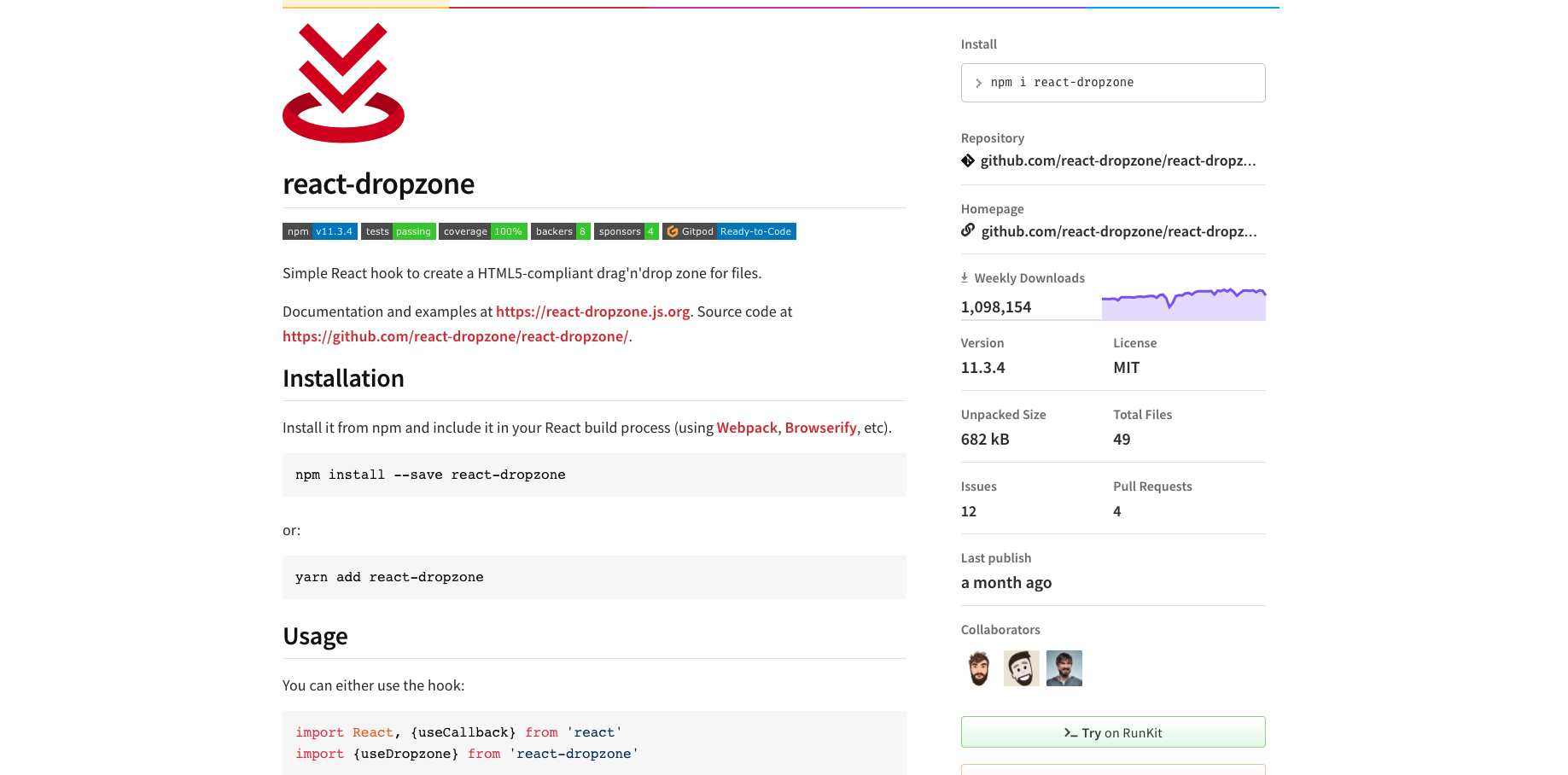Copy the npm i react-dropzone install command
The width and height of the screenshot is (1568, 775).
(x=1113, y=83)
